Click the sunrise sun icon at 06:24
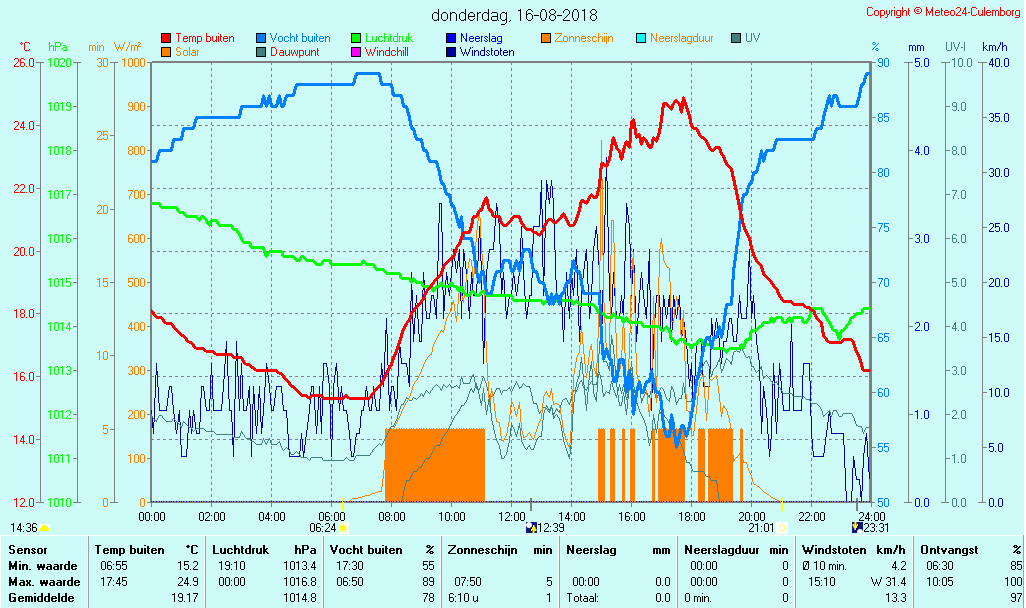The height and width of the screenshot is (608, 1026). [x=343, y=527]
